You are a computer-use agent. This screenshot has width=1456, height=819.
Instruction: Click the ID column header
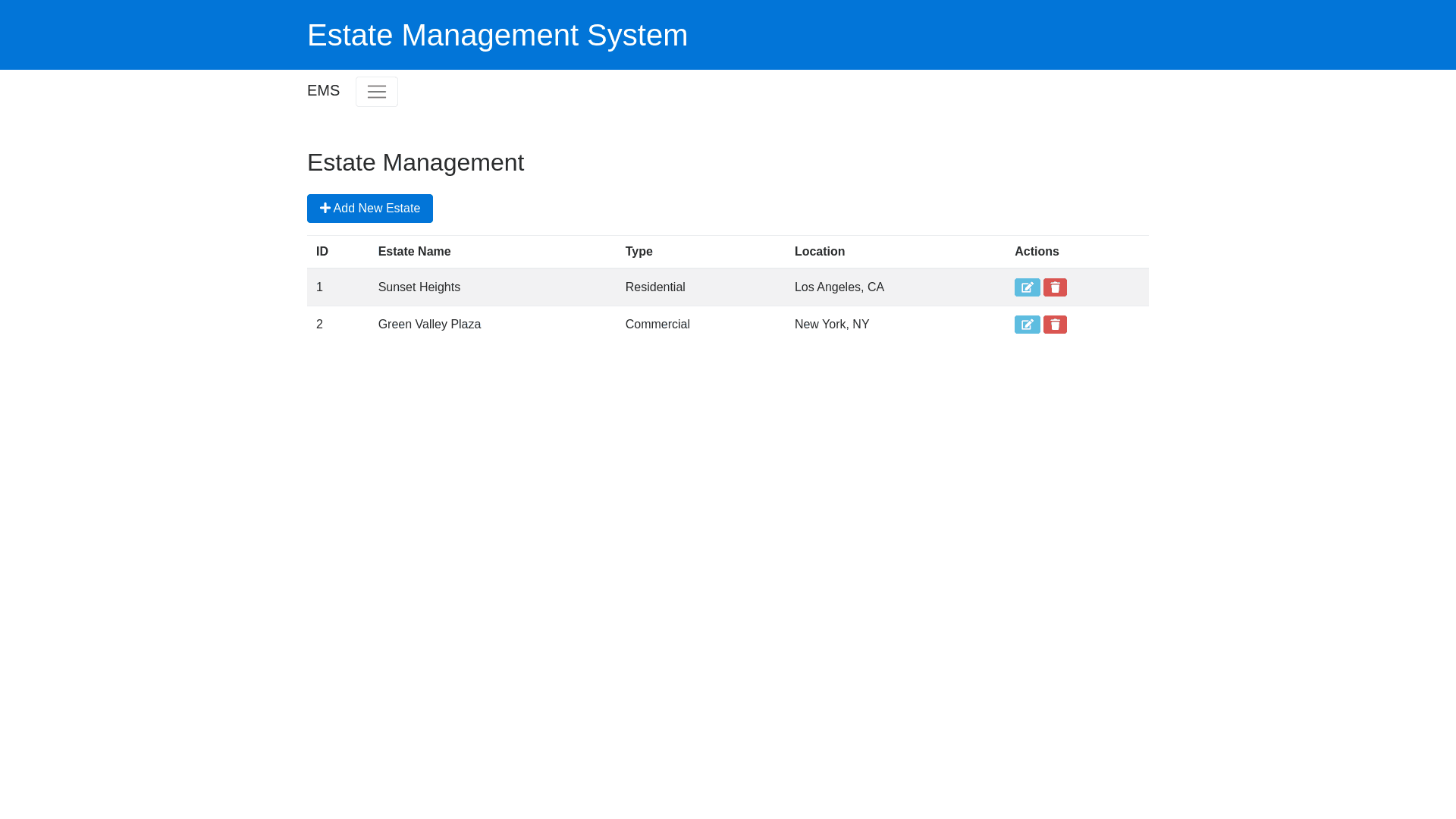(322, 252)
